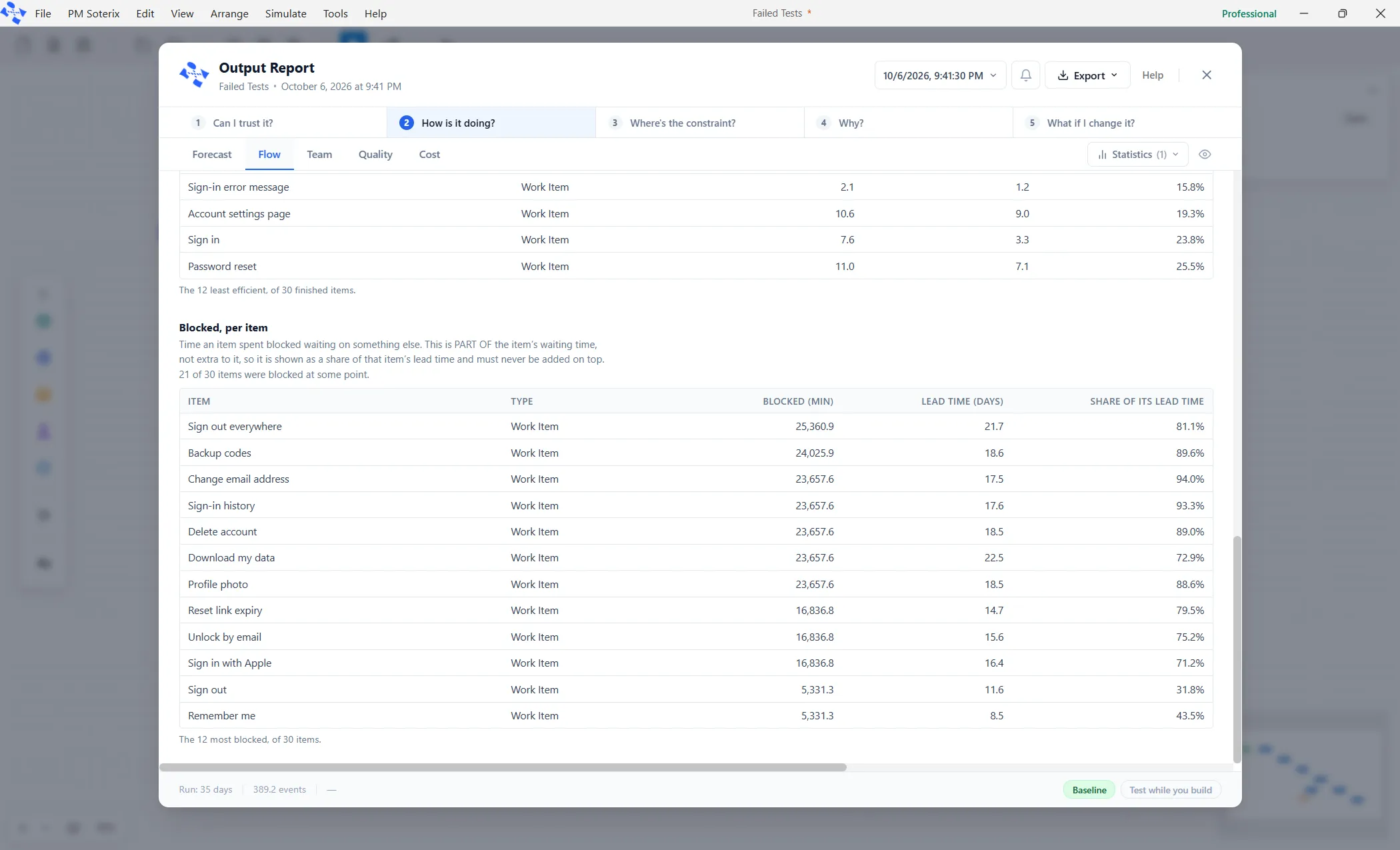
Task: Click the app logo in menu bar
Action: click(13, 13)
